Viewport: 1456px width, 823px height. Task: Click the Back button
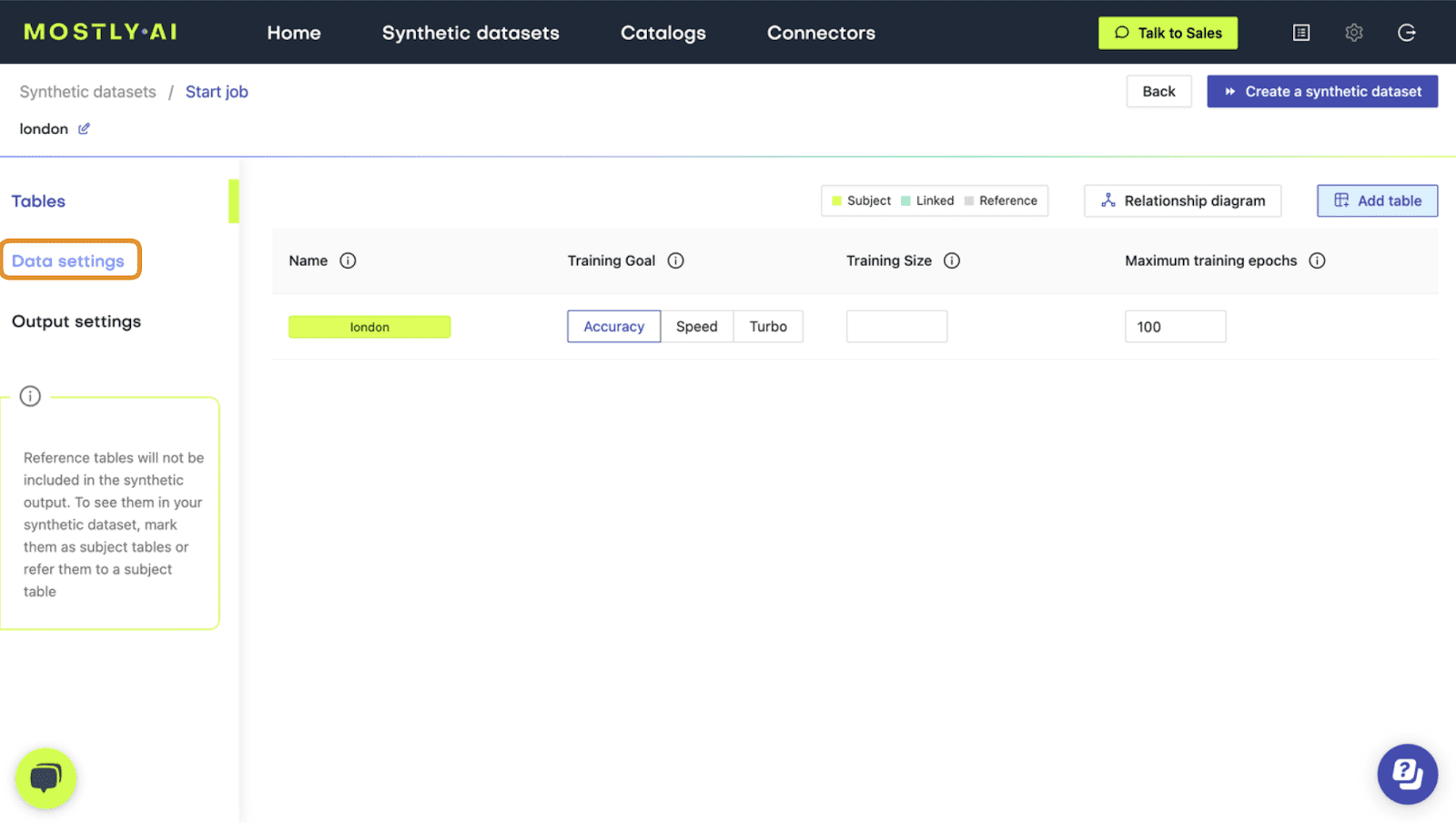pos(1158,91)
